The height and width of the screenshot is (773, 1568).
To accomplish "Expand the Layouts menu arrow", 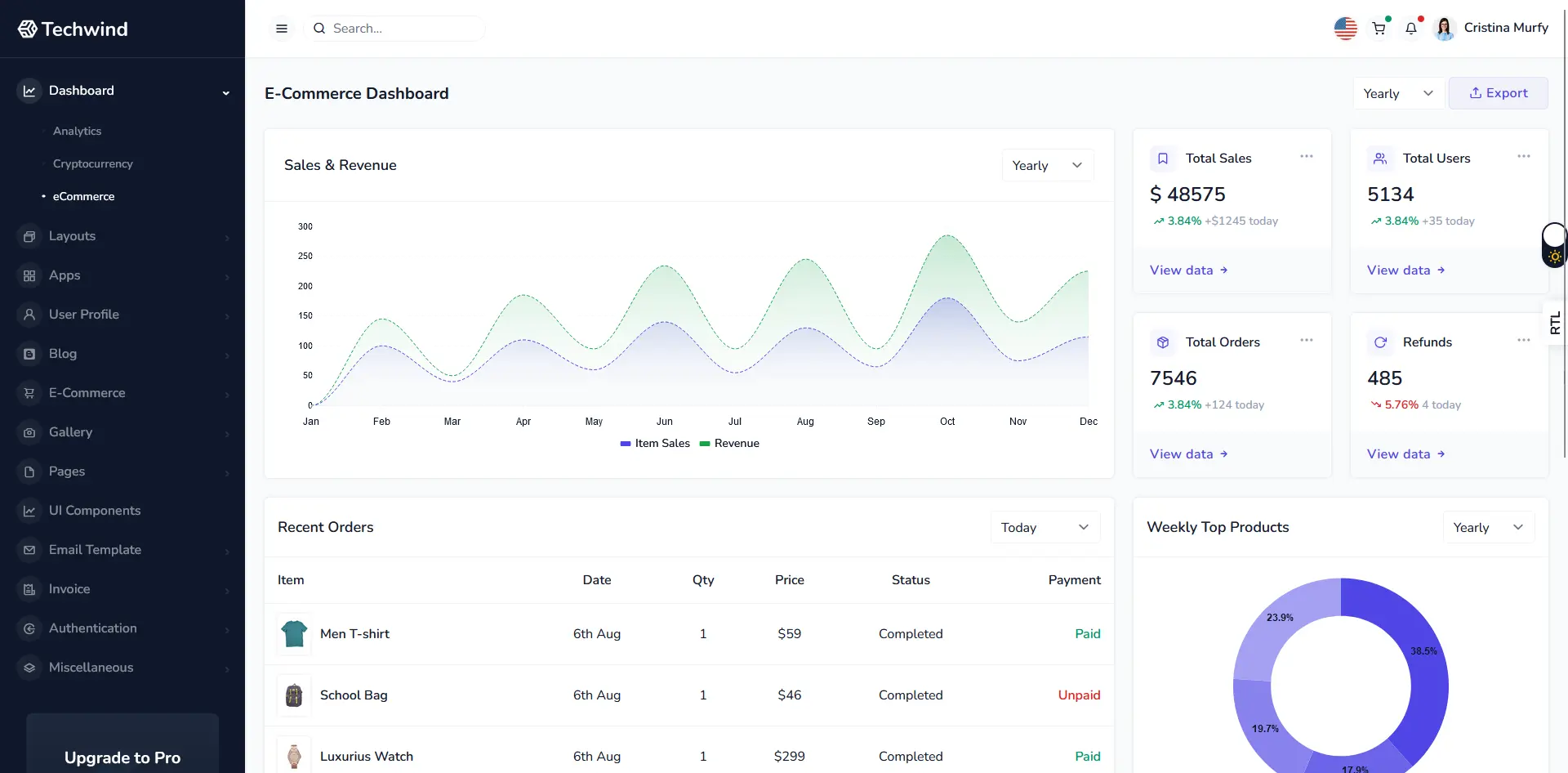I will (227, 238).
